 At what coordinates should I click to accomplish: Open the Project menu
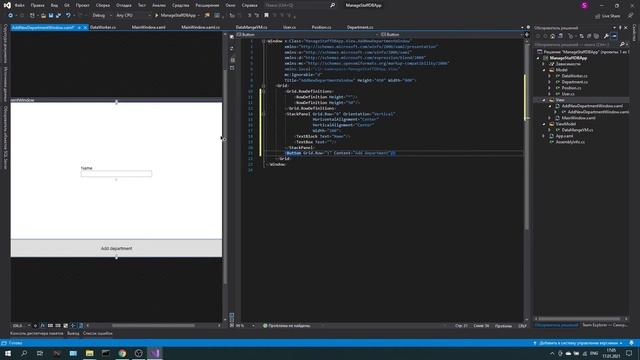[82, 5]
